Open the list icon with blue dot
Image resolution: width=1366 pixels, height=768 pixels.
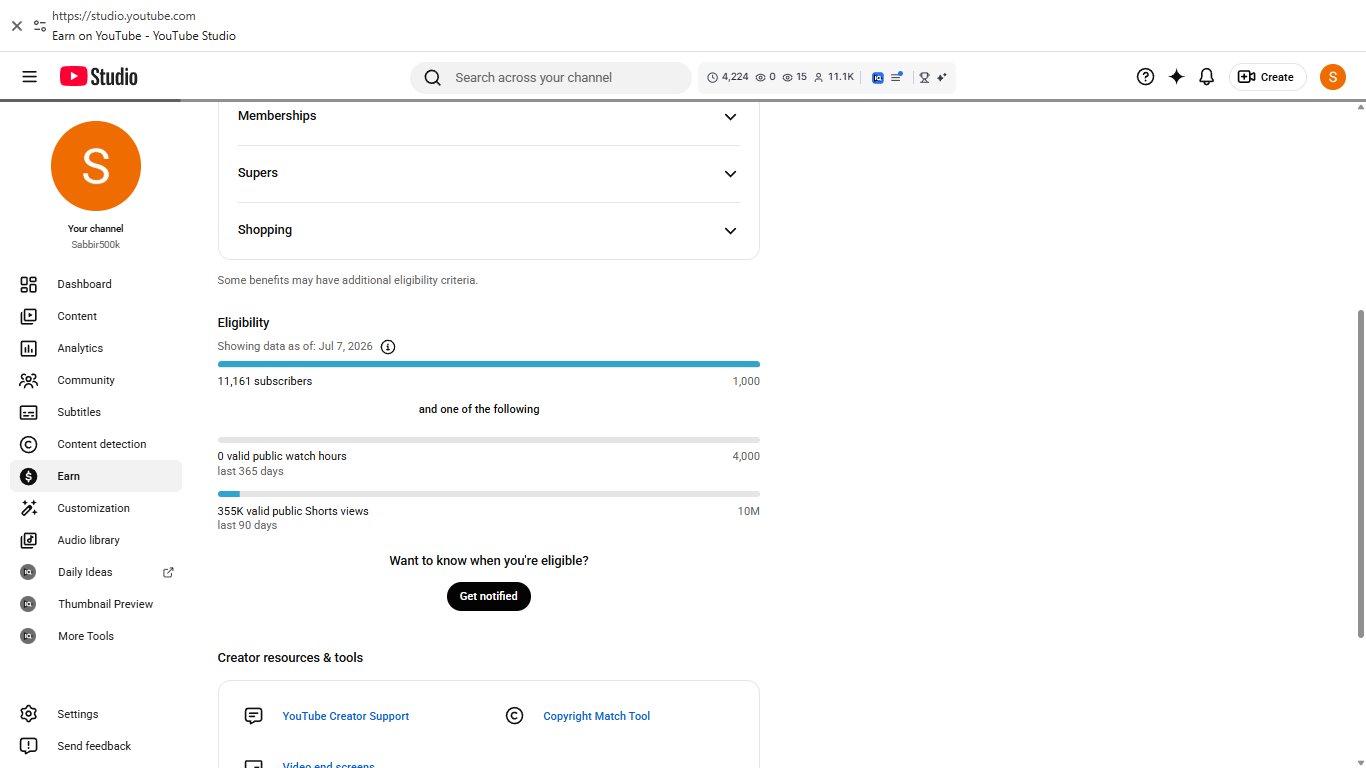(x=897, y=77)
